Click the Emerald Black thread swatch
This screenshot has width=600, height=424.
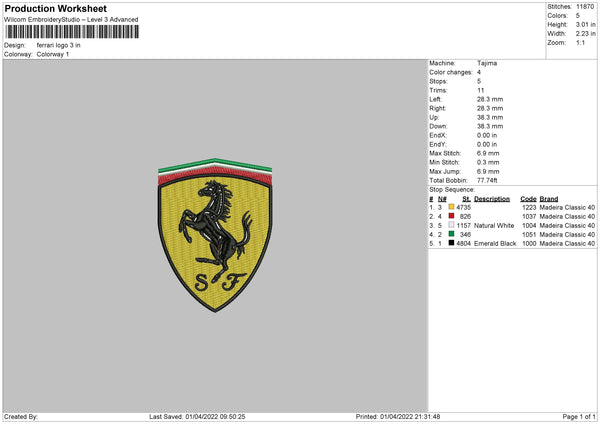451,243
